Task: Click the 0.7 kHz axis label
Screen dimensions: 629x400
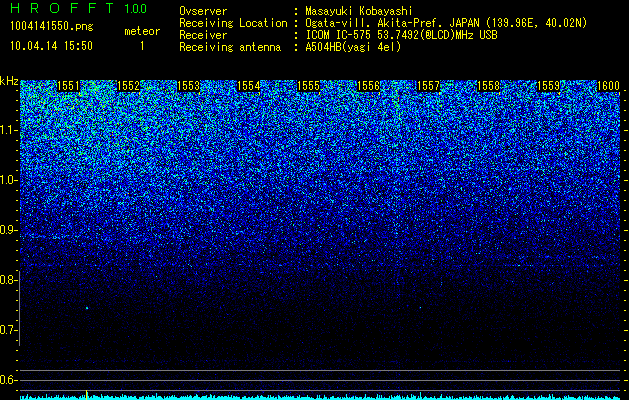Action: 9,330
